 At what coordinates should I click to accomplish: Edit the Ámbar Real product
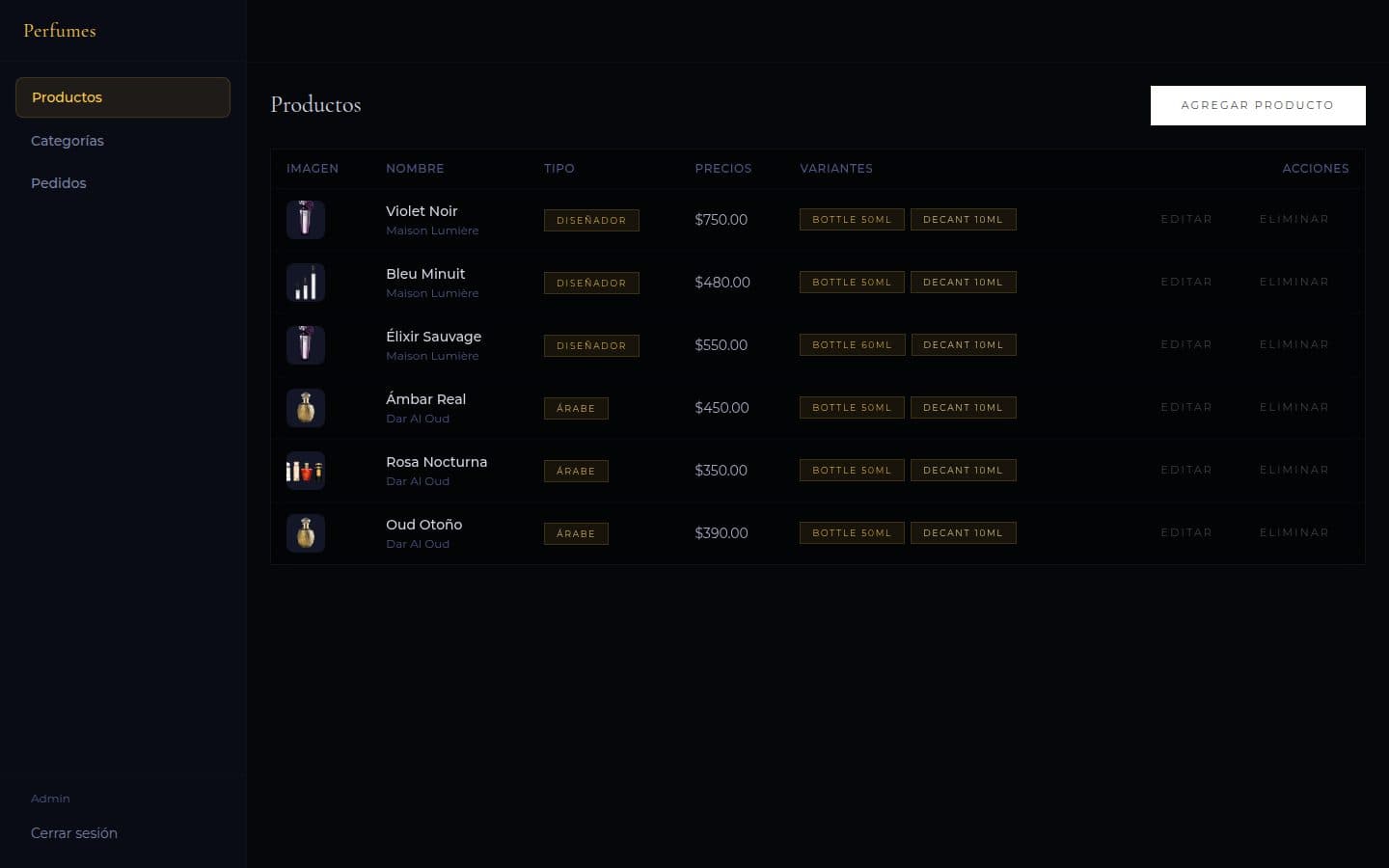pyautogui.click(x=1186, y=407)
